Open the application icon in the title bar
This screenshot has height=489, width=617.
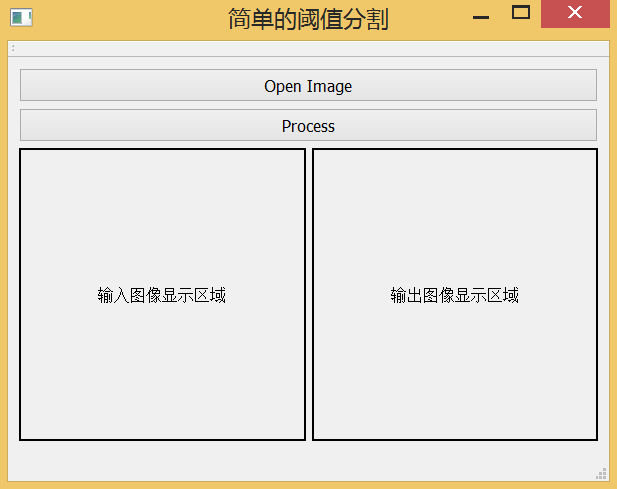click(21, 17)
